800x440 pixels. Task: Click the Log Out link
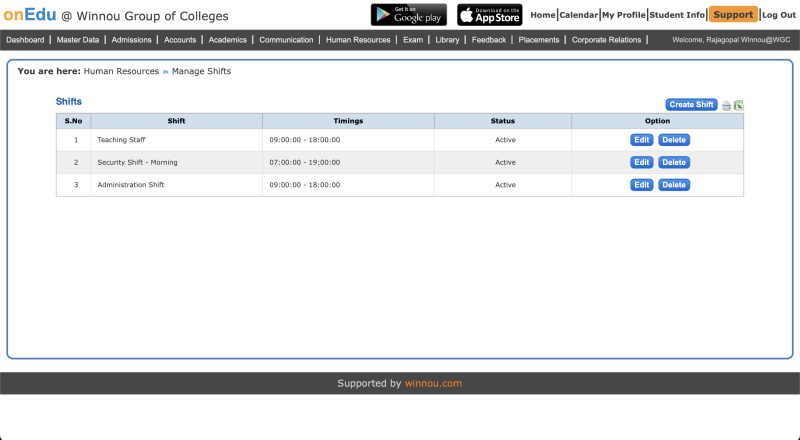pos(779,15)
